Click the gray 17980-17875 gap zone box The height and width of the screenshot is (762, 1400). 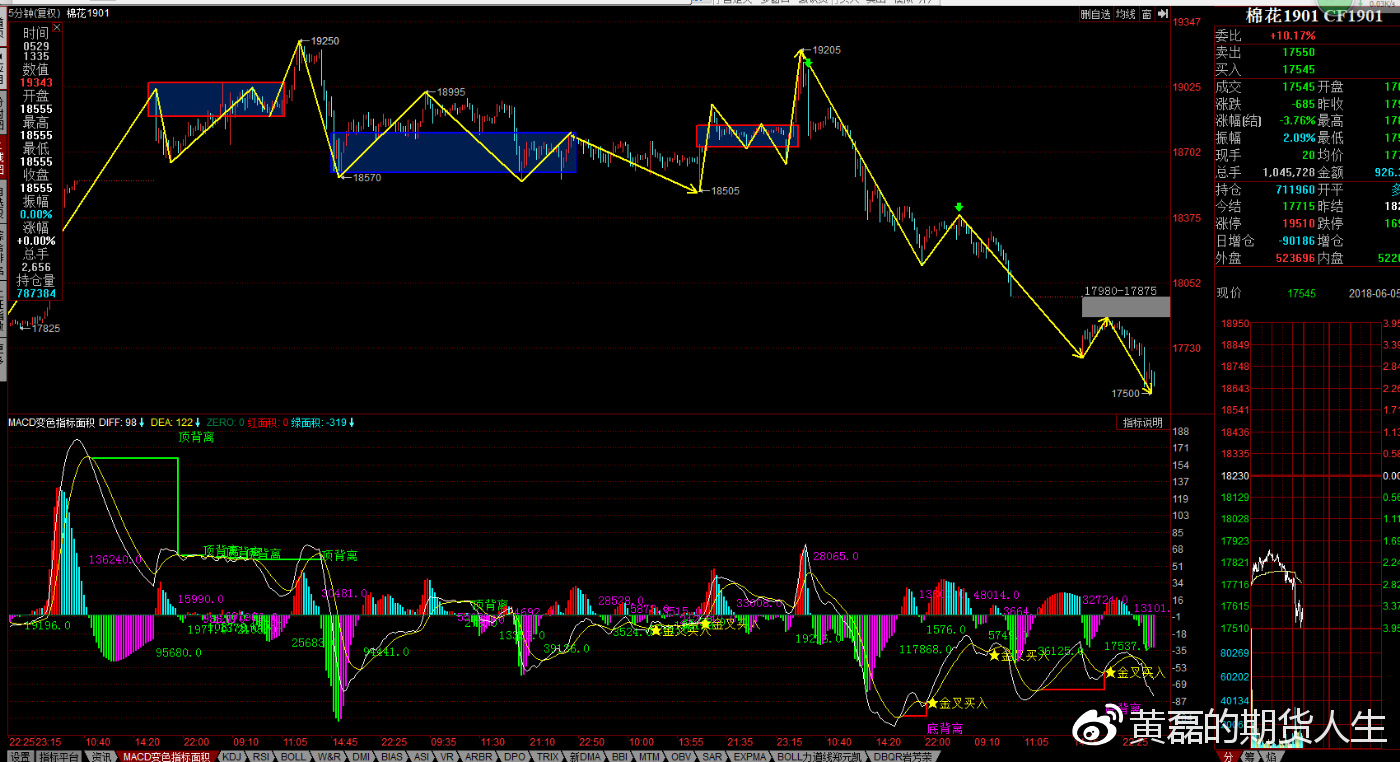click(x=1126, y=307)
